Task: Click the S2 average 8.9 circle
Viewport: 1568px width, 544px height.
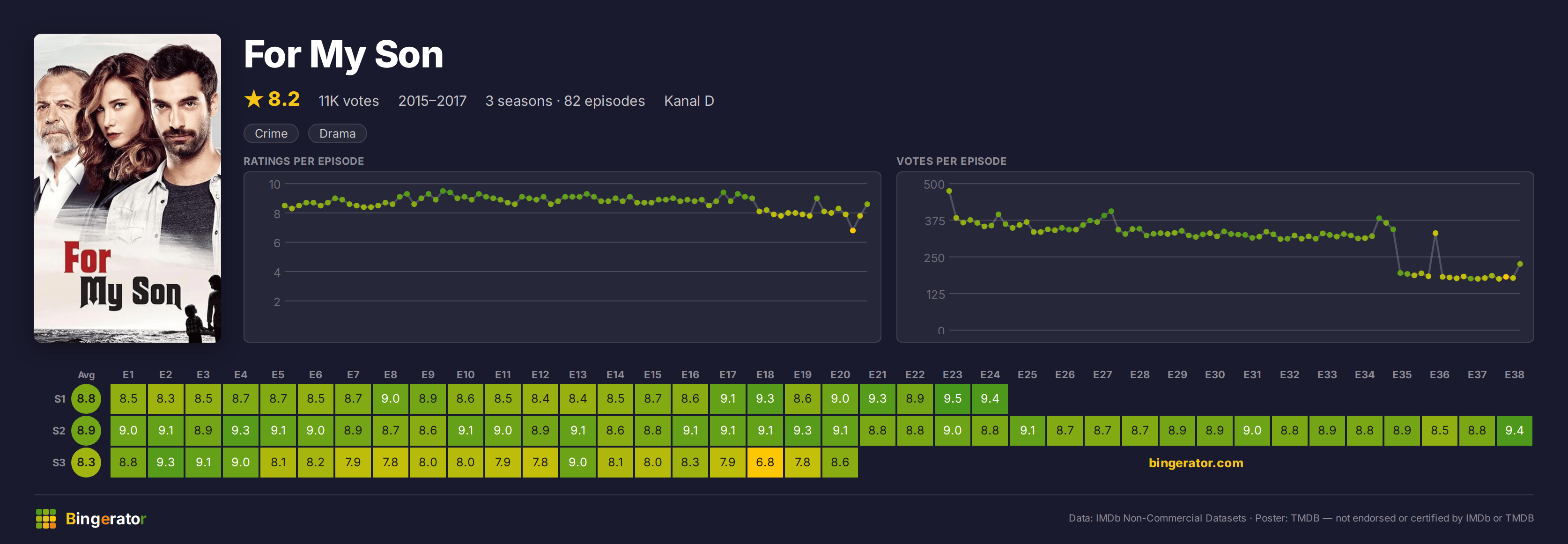Action: coord(86,430)
